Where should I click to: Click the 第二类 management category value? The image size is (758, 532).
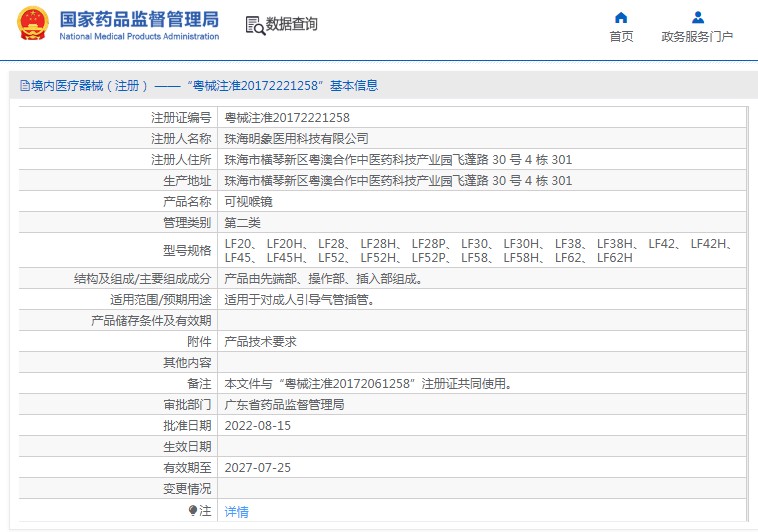[242, 222]
